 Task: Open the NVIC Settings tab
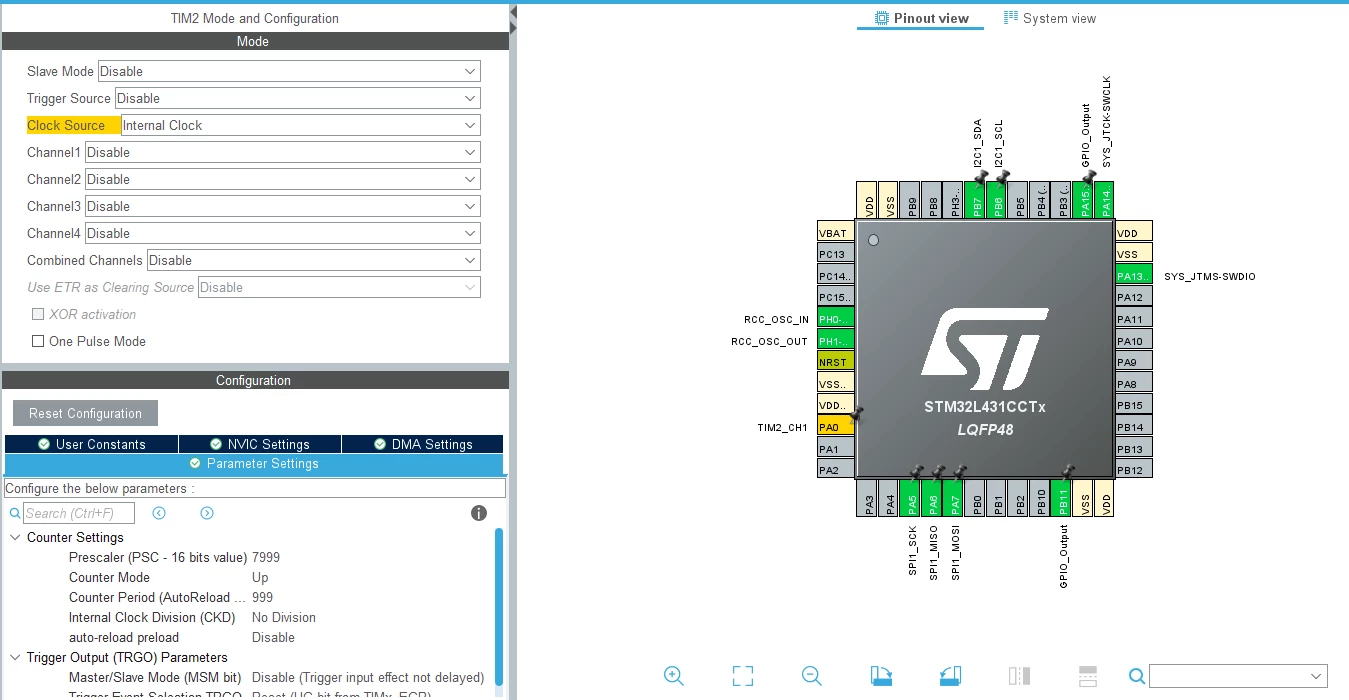(260, 444)
